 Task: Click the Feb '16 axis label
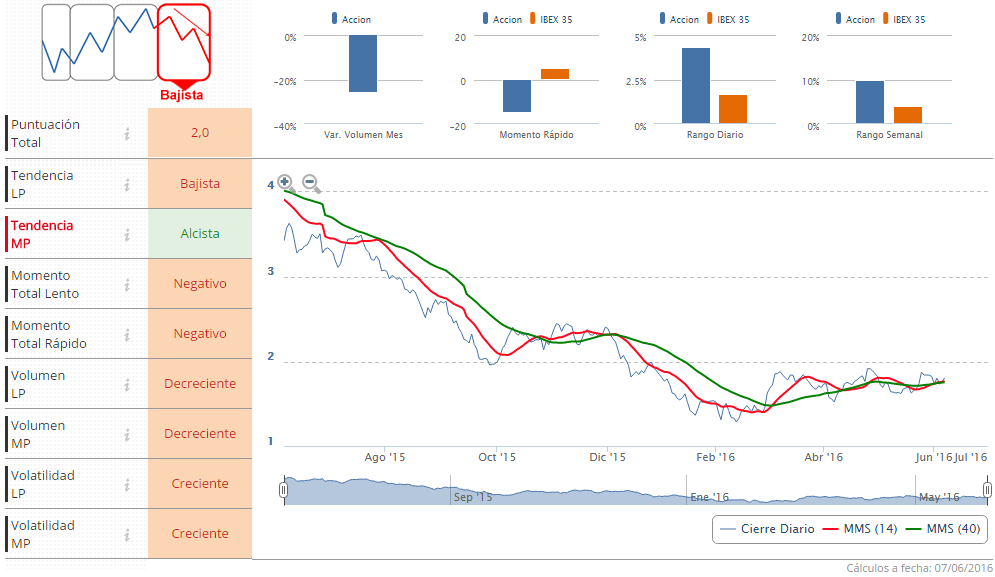pos(715,457)
